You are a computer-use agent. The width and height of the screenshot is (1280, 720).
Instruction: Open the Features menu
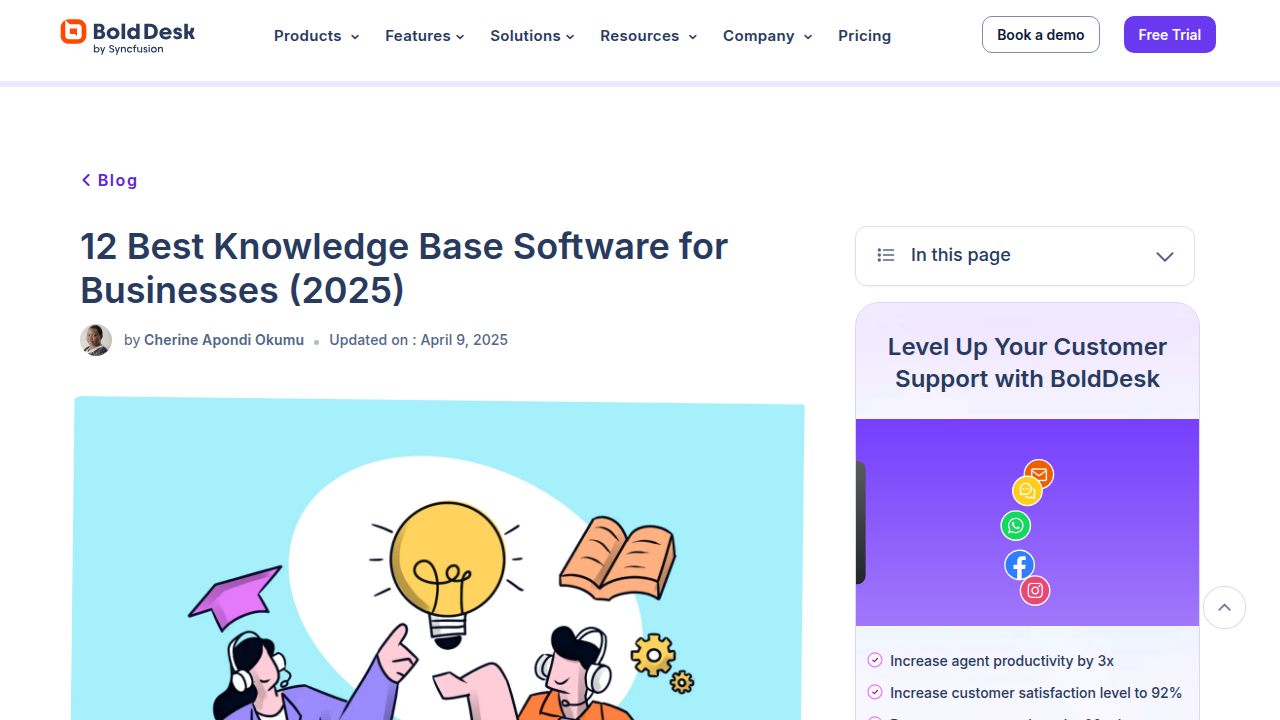(x=425, y=36)
